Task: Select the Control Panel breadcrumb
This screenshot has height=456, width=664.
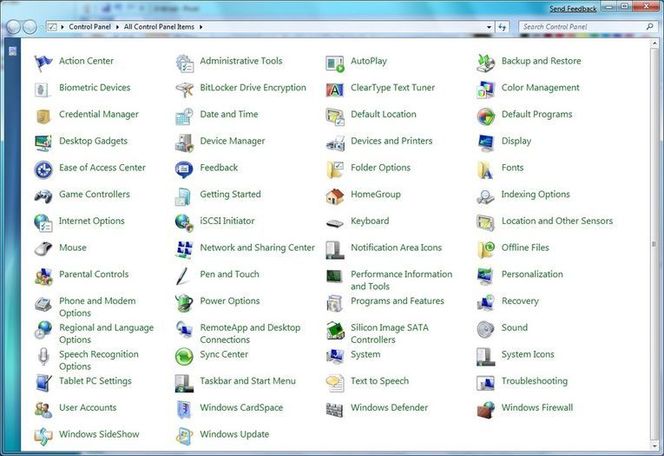Action: pyautogui.click(x=90, y=27)
